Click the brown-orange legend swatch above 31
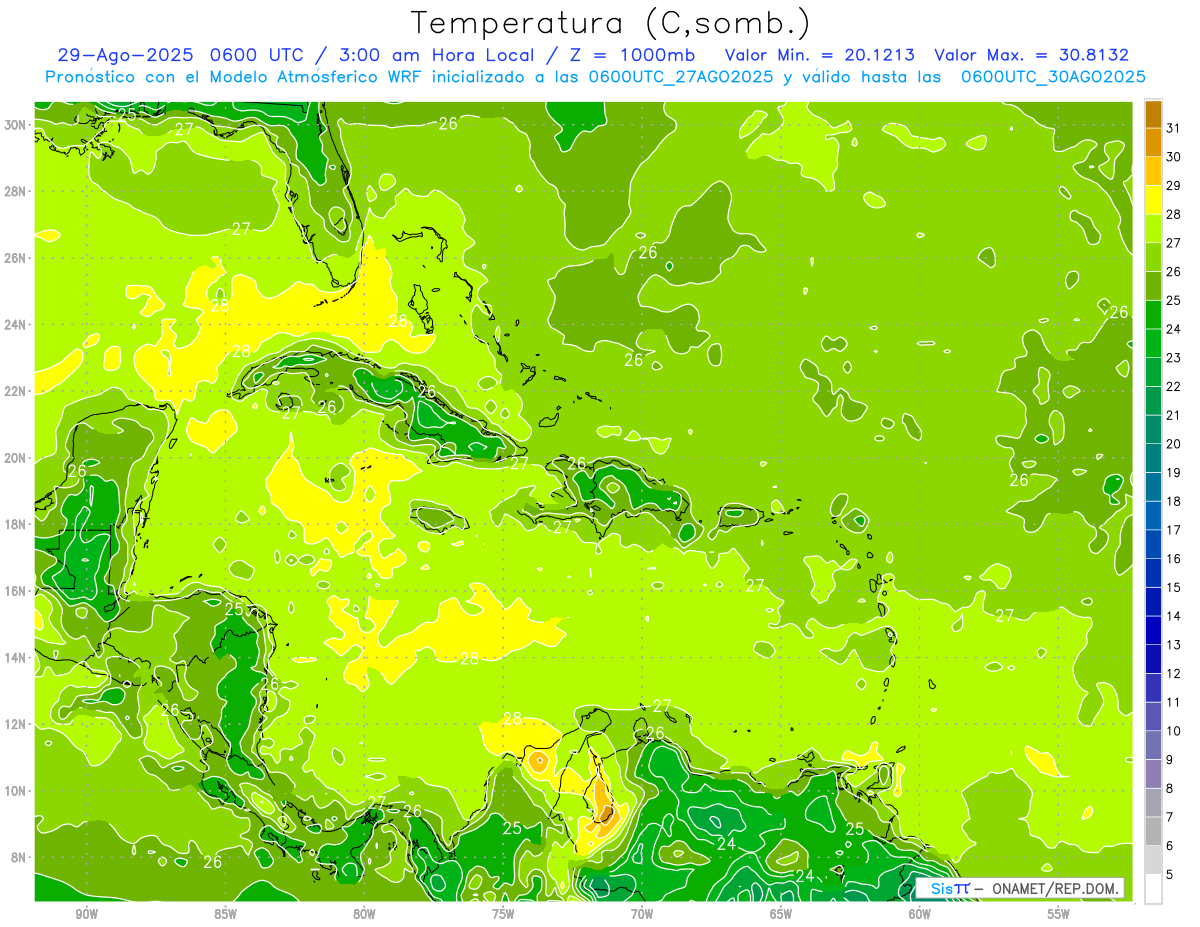The height and width of the screenshot is (927, 1200). (x=1153, y=114)
